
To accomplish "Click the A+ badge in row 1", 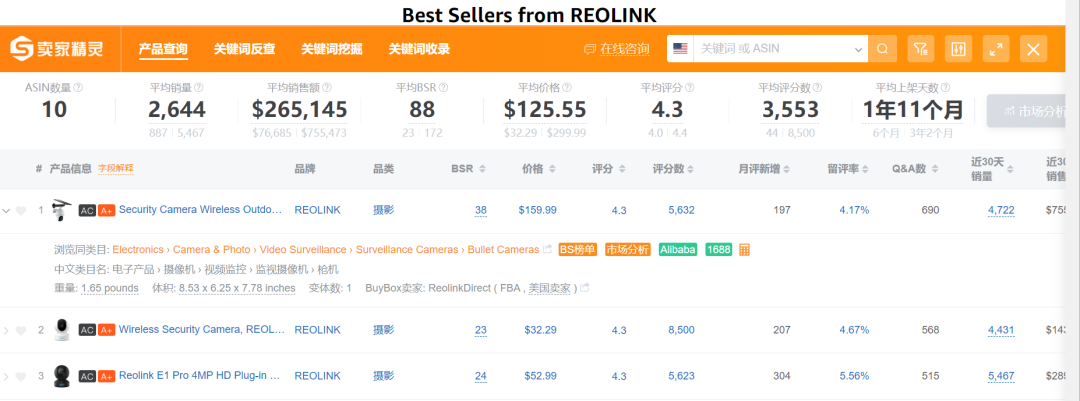I will point(106,210).
